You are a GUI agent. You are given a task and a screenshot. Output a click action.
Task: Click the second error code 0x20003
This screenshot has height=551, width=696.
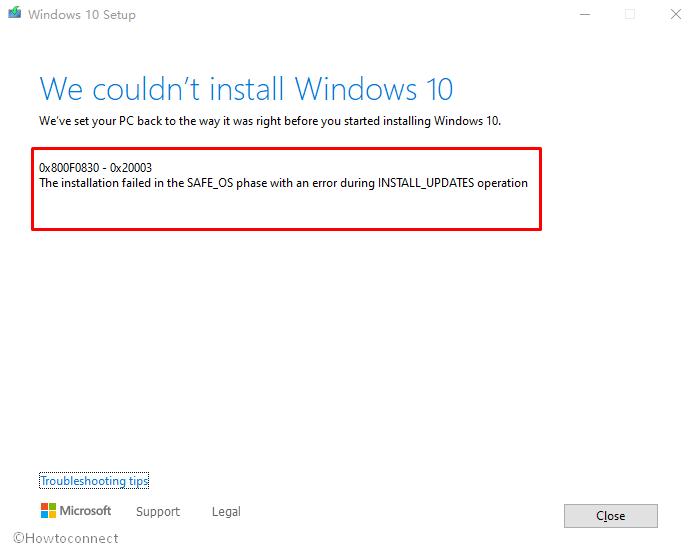click(x=131, y=168)
